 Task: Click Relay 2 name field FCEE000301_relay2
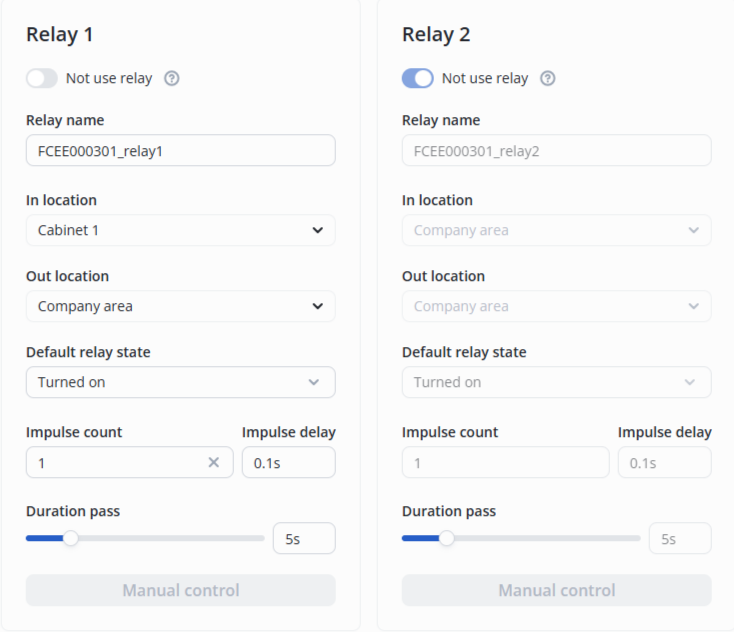tap(556, 150)
